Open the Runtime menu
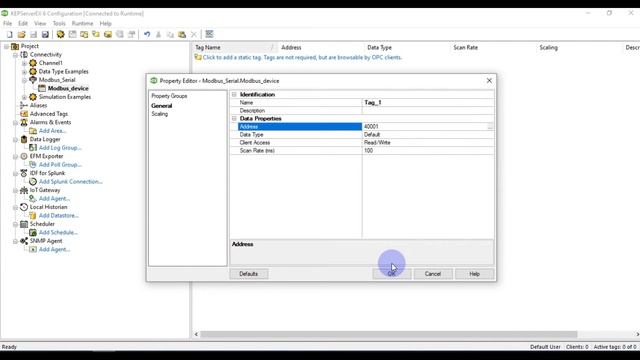This screenshot has width=640, height=360. coord(82,23)
